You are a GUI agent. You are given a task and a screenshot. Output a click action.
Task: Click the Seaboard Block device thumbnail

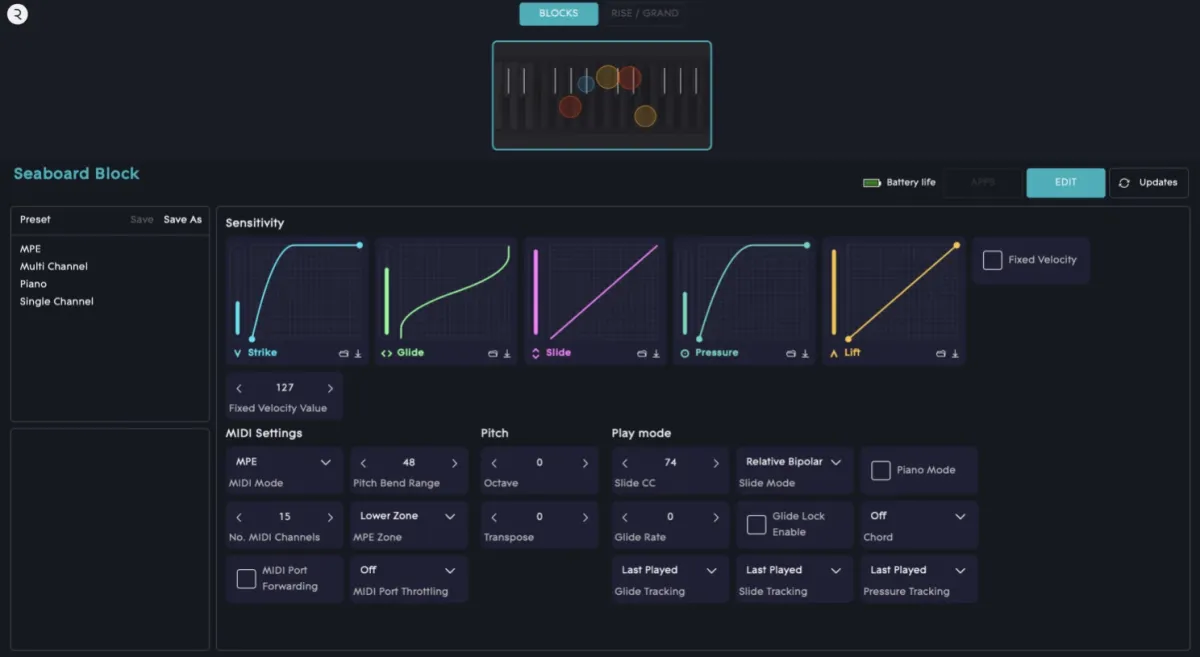point(602,95)
